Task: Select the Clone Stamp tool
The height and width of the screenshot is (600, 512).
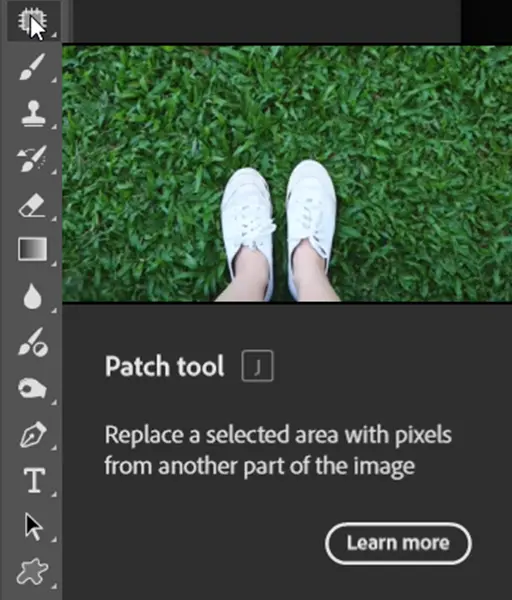Action: (33, 114)
